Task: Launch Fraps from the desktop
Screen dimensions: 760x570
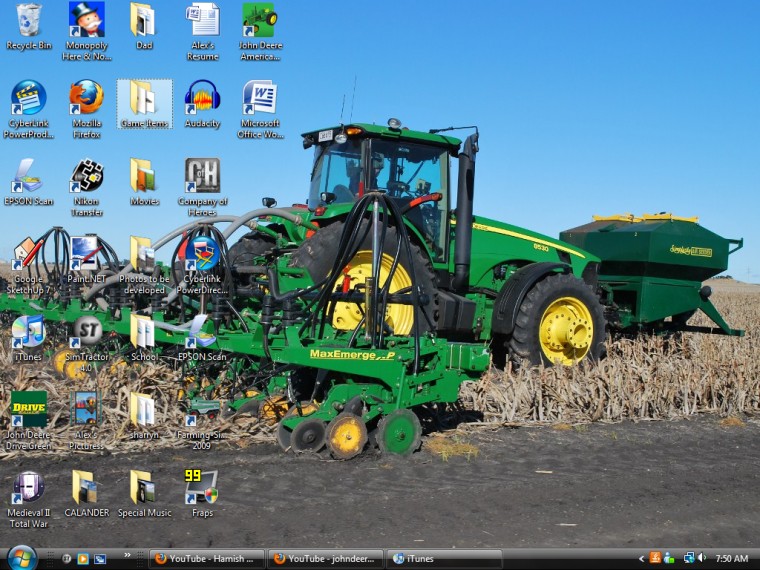Action: [203, 494]
